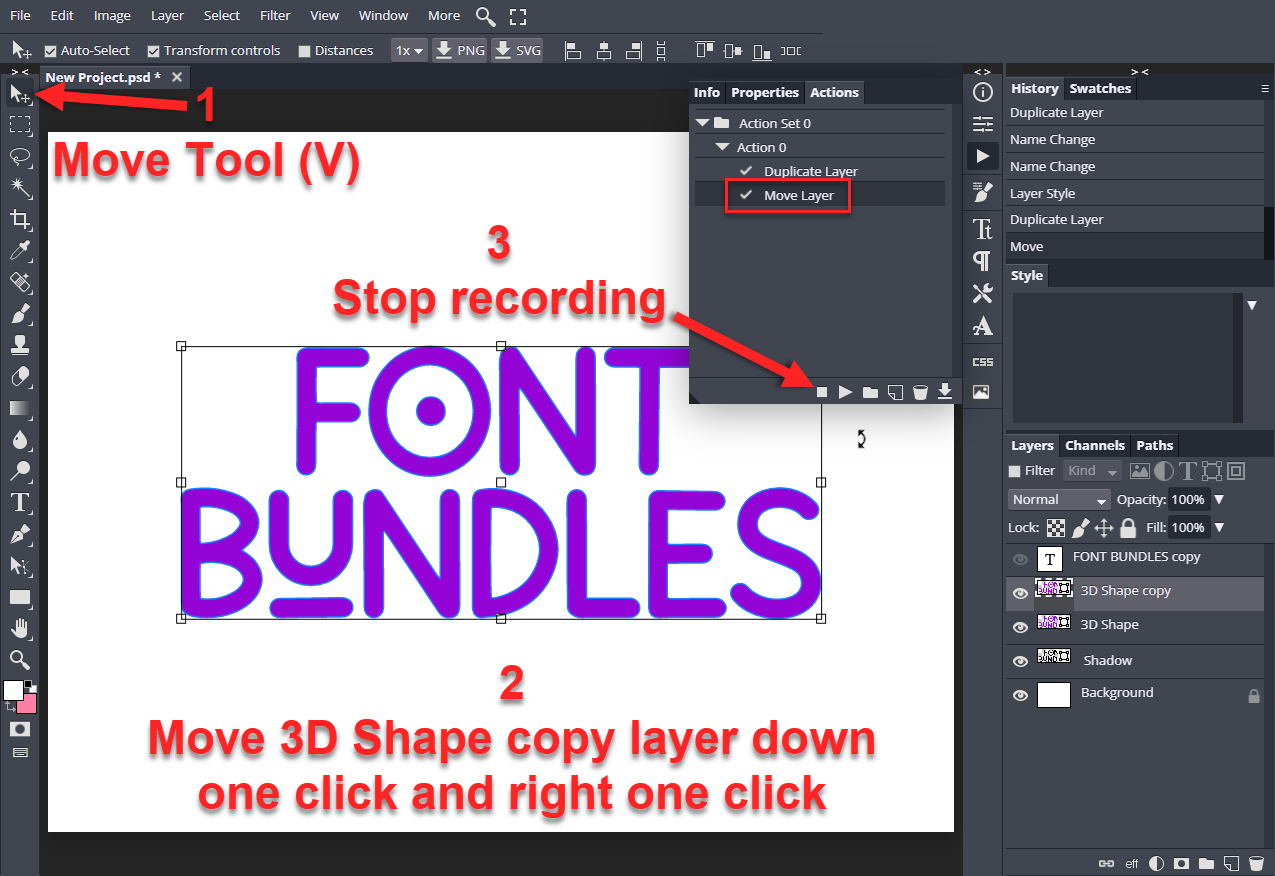This screenshot has width=1275, height=876.
Task: Hide the Shadow layer
Action: pyautogui.click(x=1019, y=661)
